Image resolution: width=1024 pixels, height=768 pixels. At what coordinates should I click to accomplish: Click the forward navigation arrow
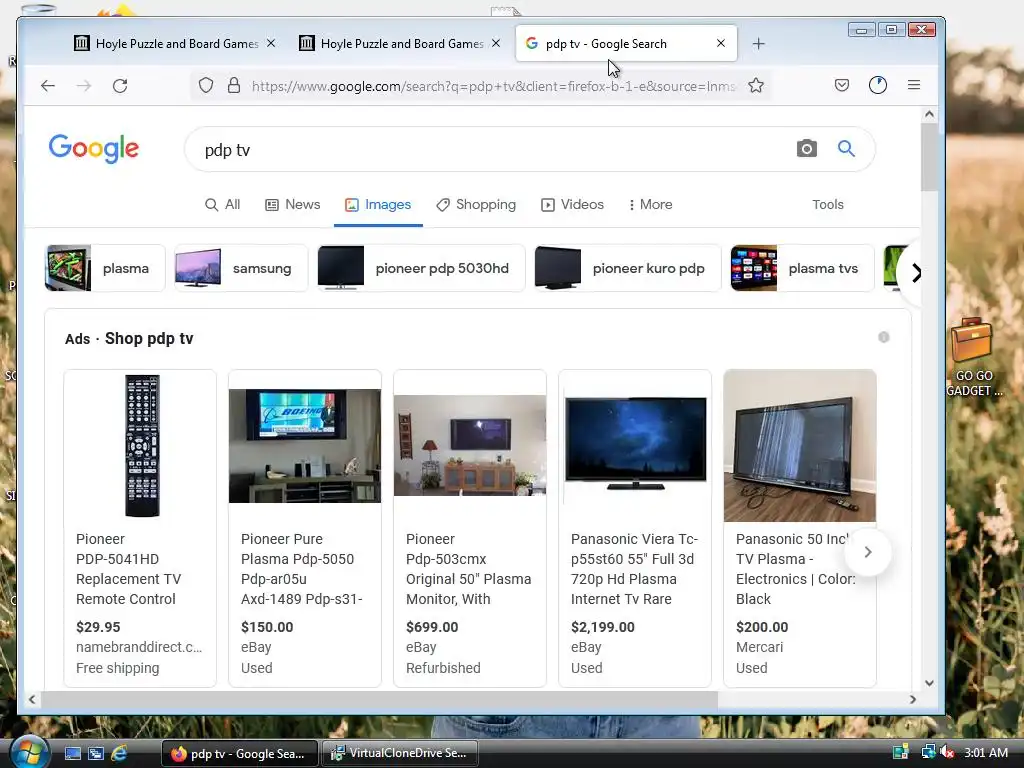coord(84,86)
